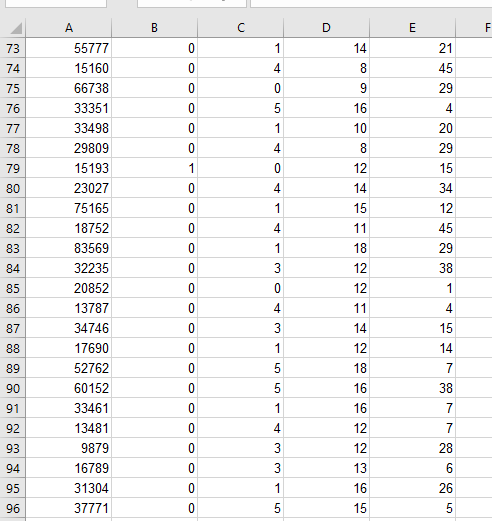Click cell containing 20852
This screenshot has width=492, height=521.
coord(69,288)
